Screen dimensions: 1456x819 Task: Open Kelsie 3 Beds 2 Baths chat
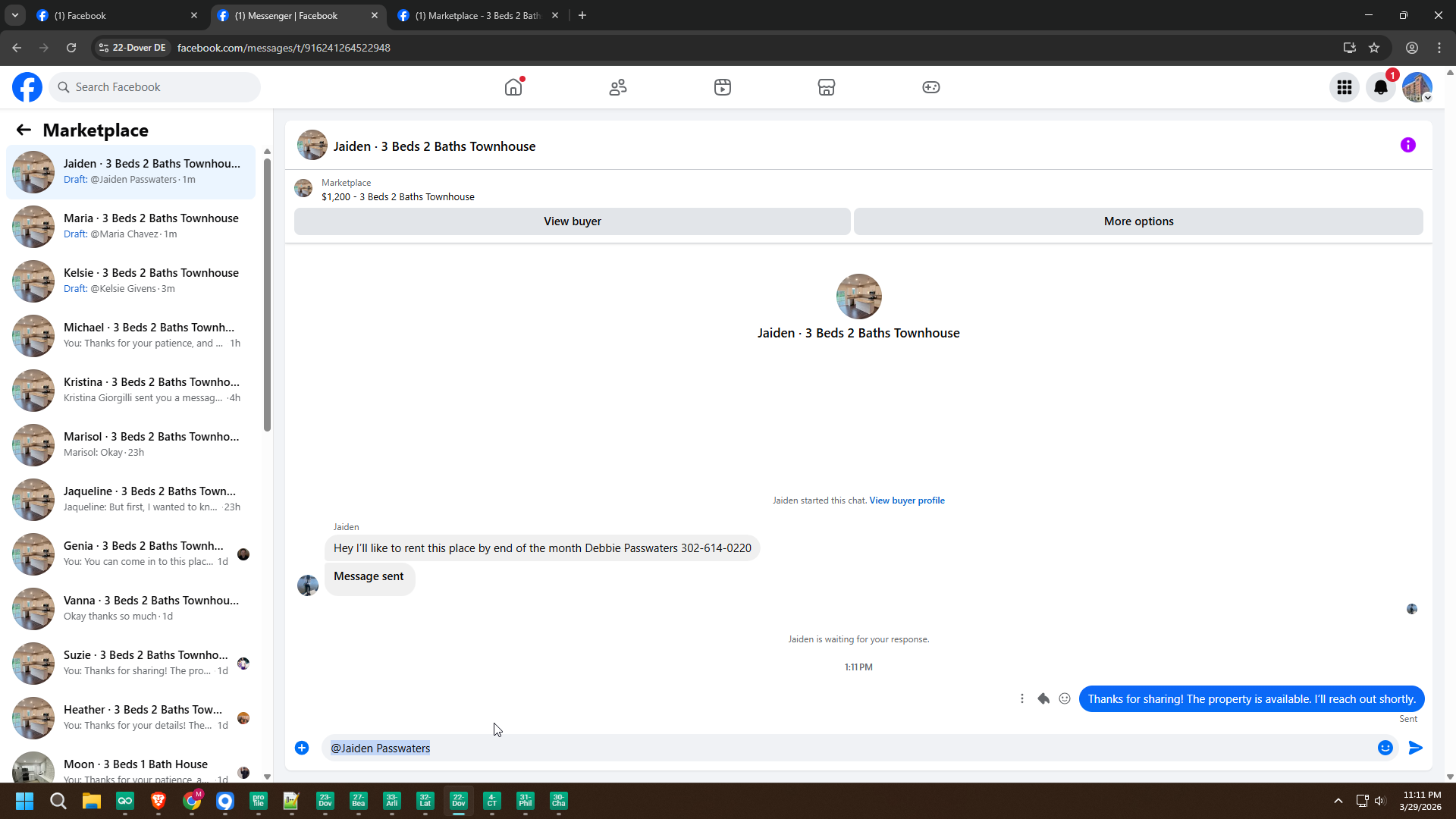tap(131, 281)
